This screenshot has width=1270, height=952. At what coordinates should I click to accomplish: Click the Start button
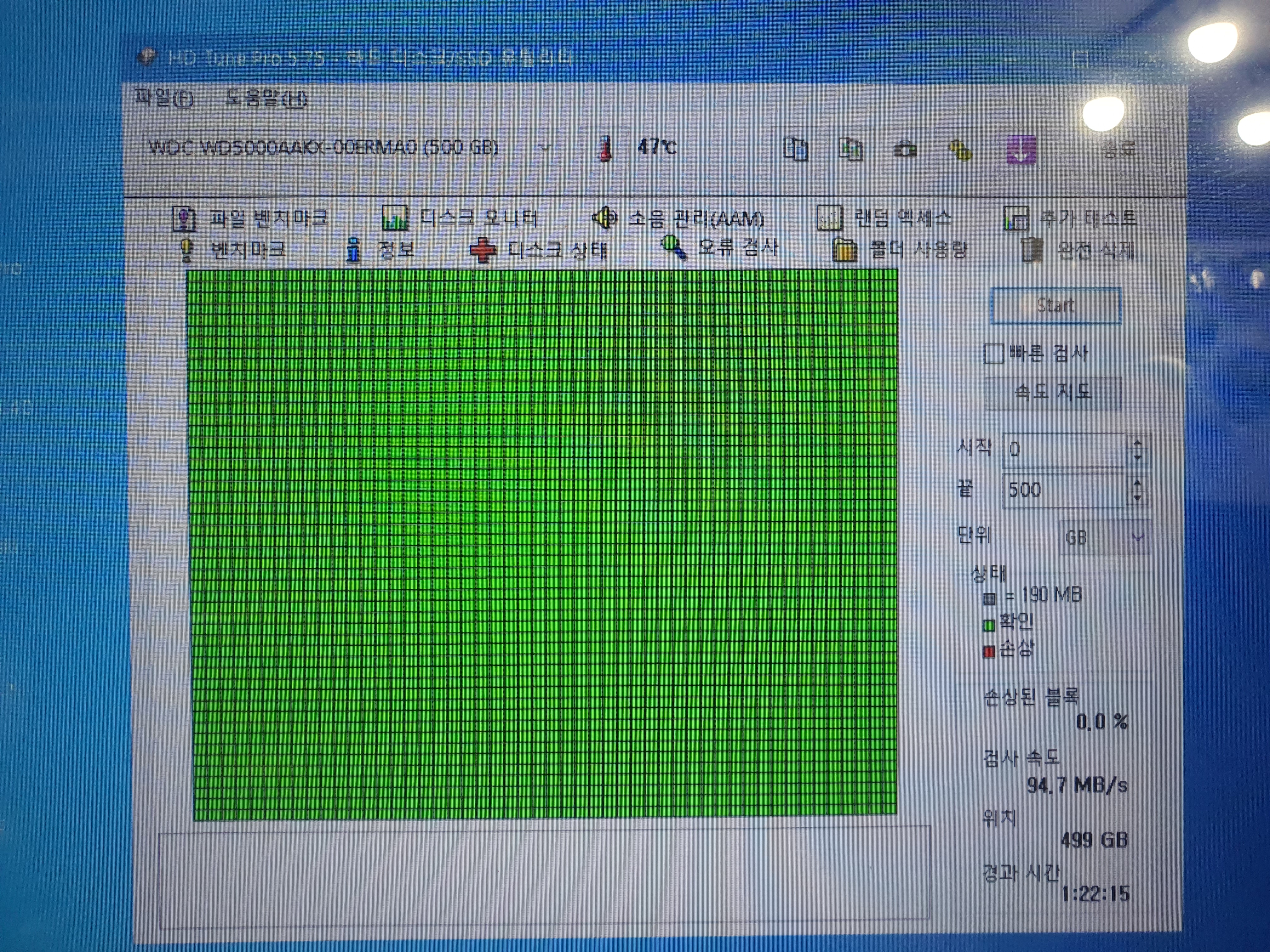click(x=1056, y=306)
